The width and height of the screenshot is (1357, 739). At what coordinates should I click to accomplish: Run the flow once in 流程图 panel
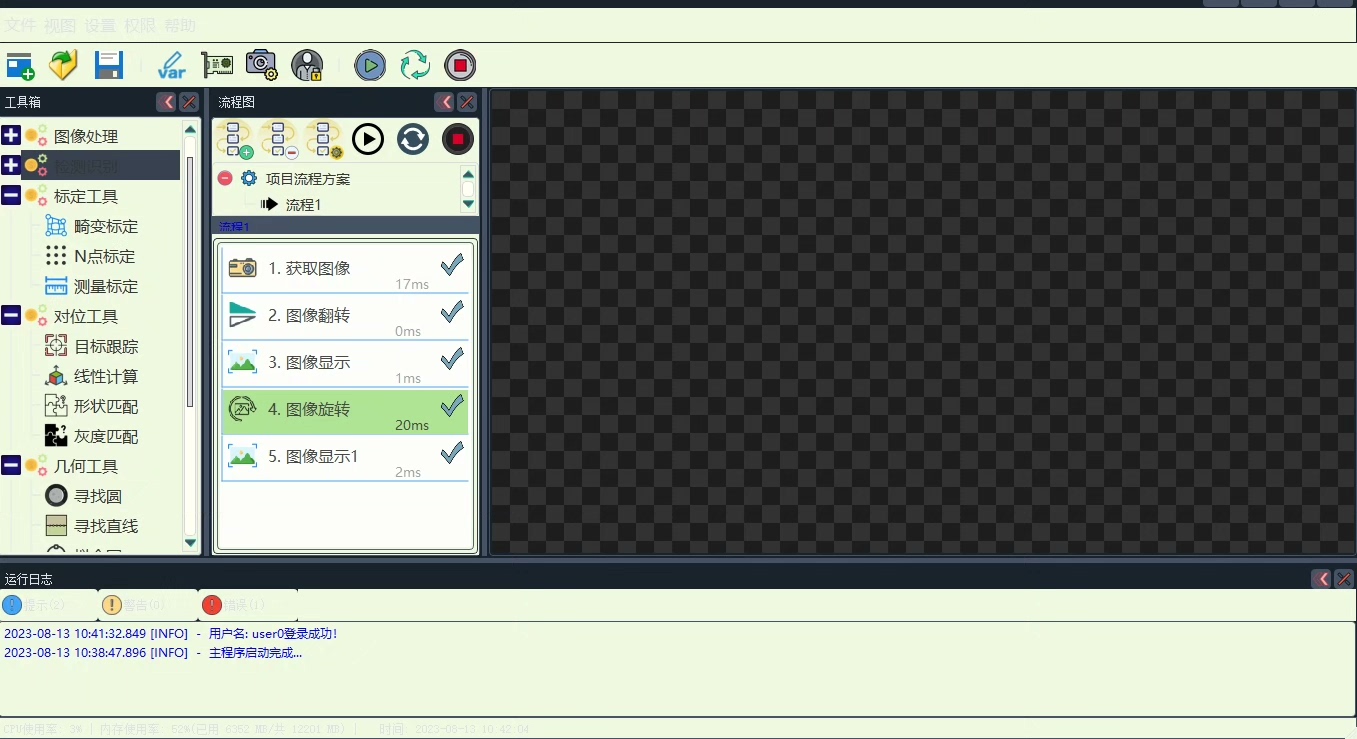[368, 139]
